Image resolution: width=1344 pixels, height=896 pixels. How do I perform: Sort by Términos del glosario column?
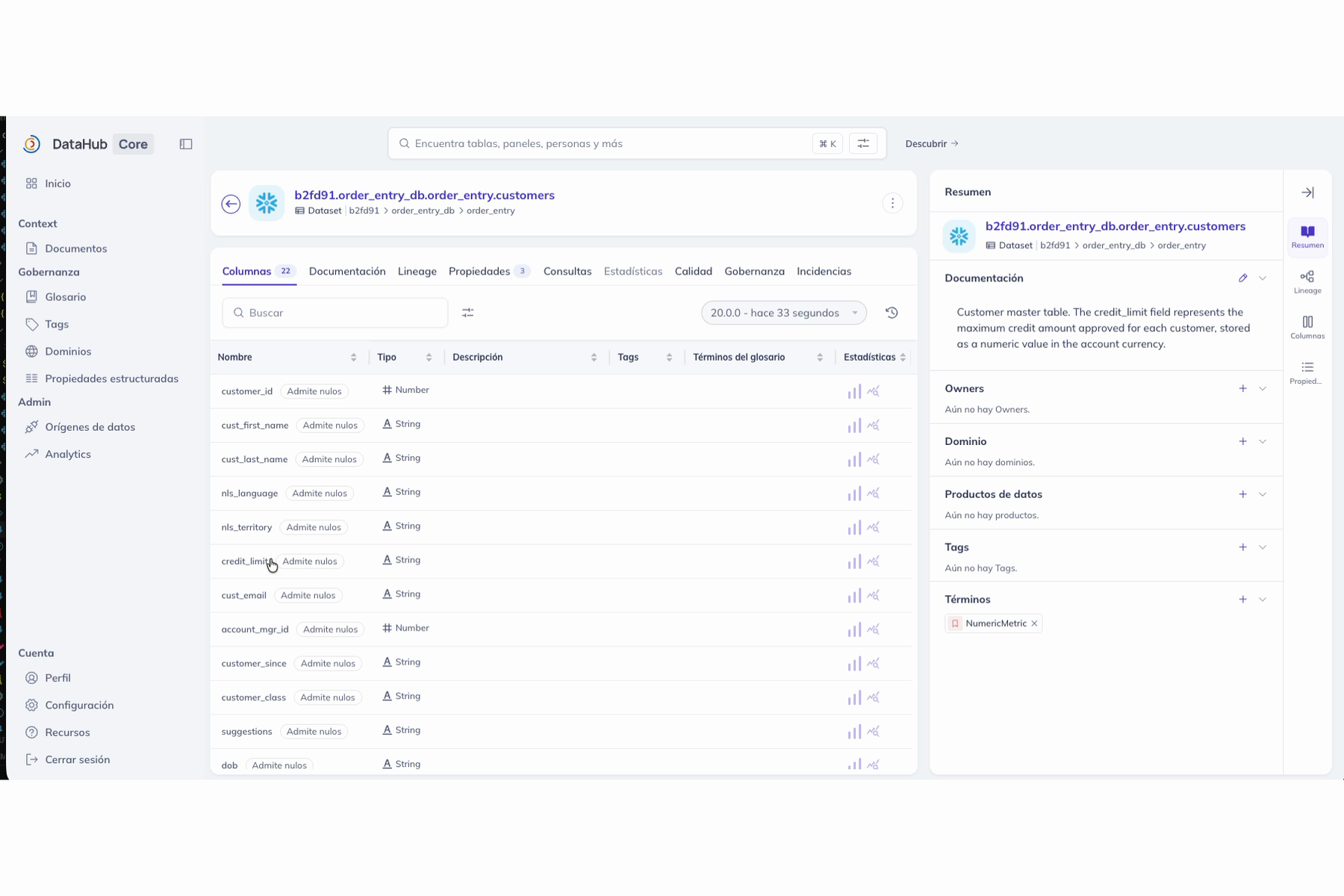tap(819, 358)
